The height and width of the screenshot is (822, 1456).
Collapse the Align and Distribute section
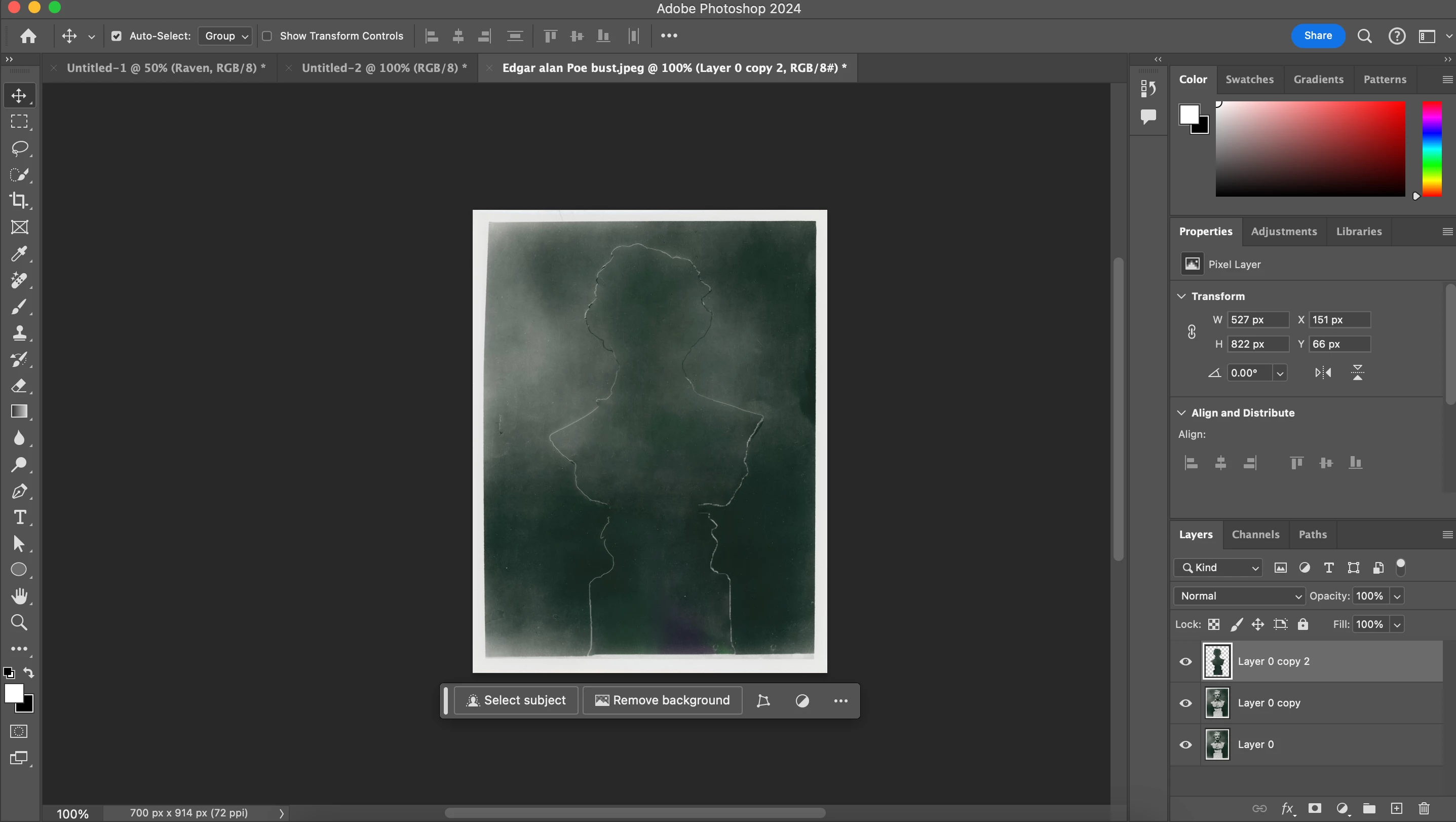[x=1181, y=413]
